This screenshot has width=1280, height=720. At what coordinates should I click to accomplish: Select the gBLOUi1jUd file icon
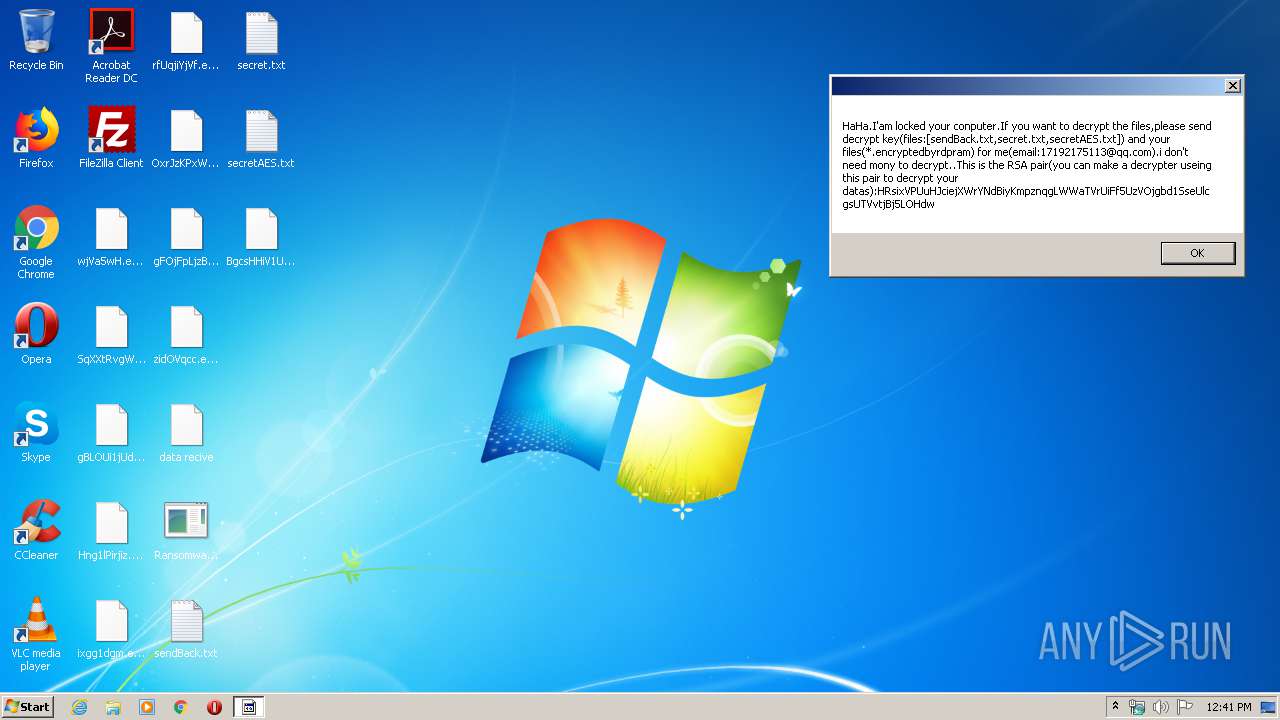(x=111, y=432)
